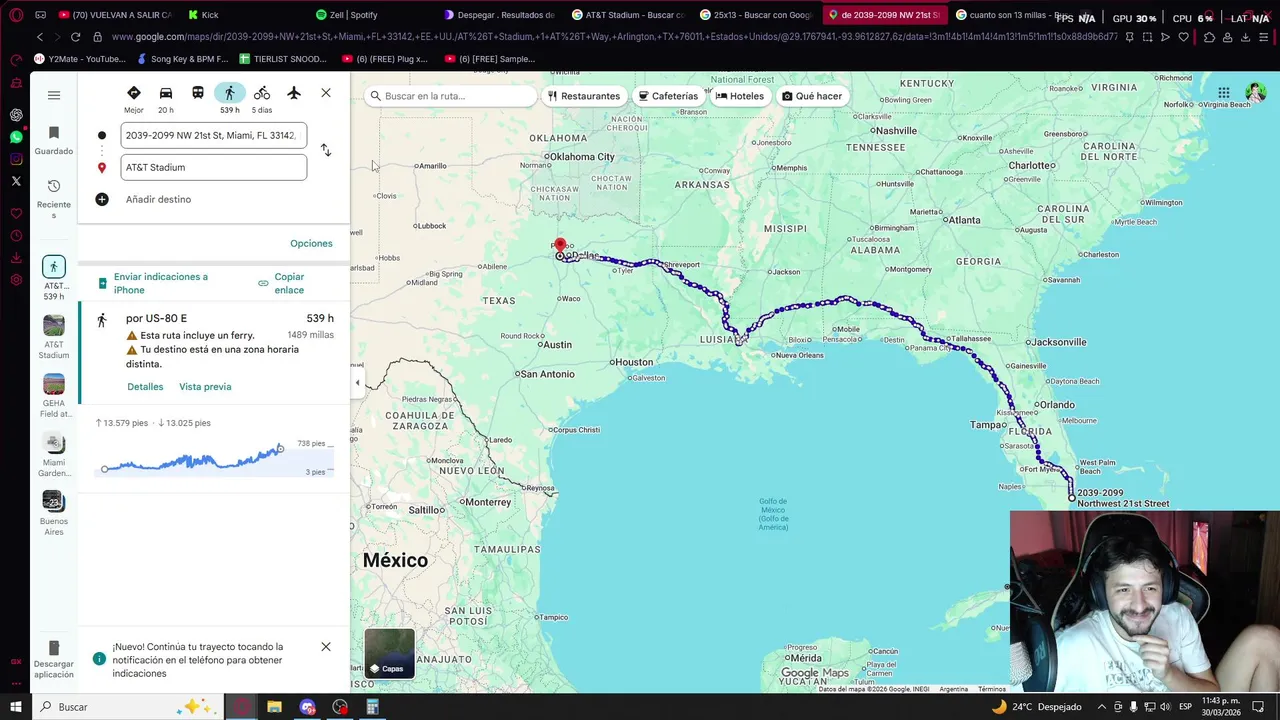Switch to the YouTube VUELVAN A SALIR tab
This screenshot has width=1280, height=720.
click(x=115, y=15)
